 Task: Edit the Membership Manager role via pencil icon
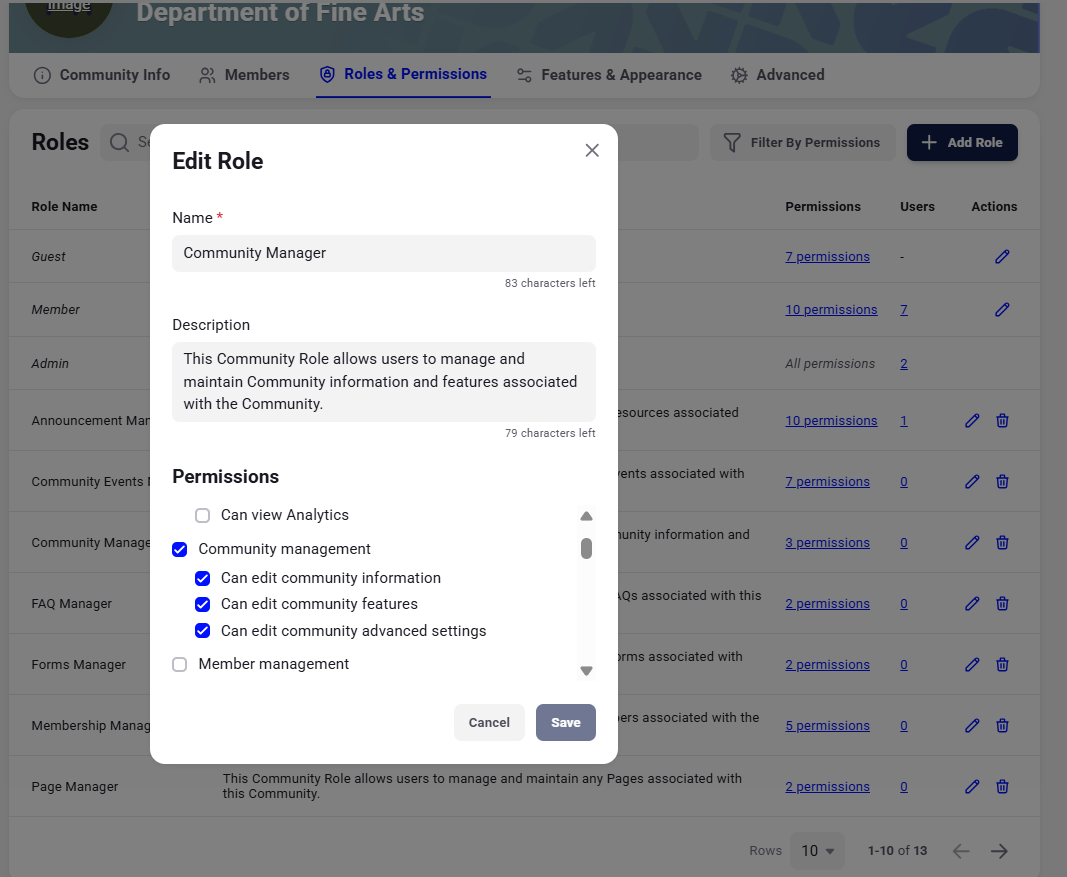coord(972,725)
